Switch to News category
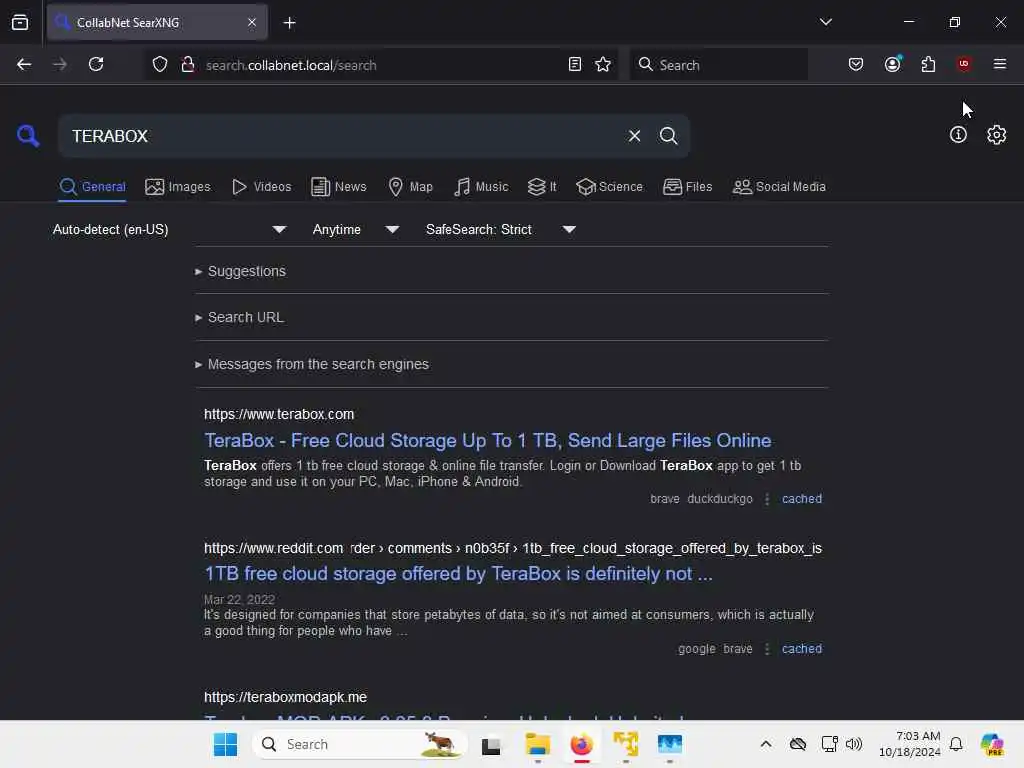Image resolution: width=1024 pixels, height=768 pixels. [x=338, y=187]
